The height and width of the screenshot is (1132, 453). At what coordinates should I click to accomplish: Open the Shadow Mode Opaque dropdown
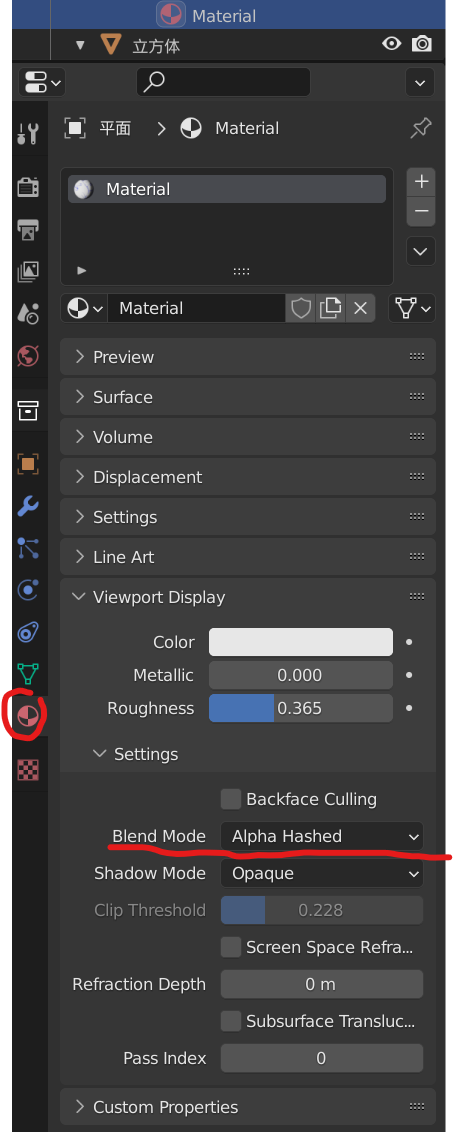tap(322, 874)
